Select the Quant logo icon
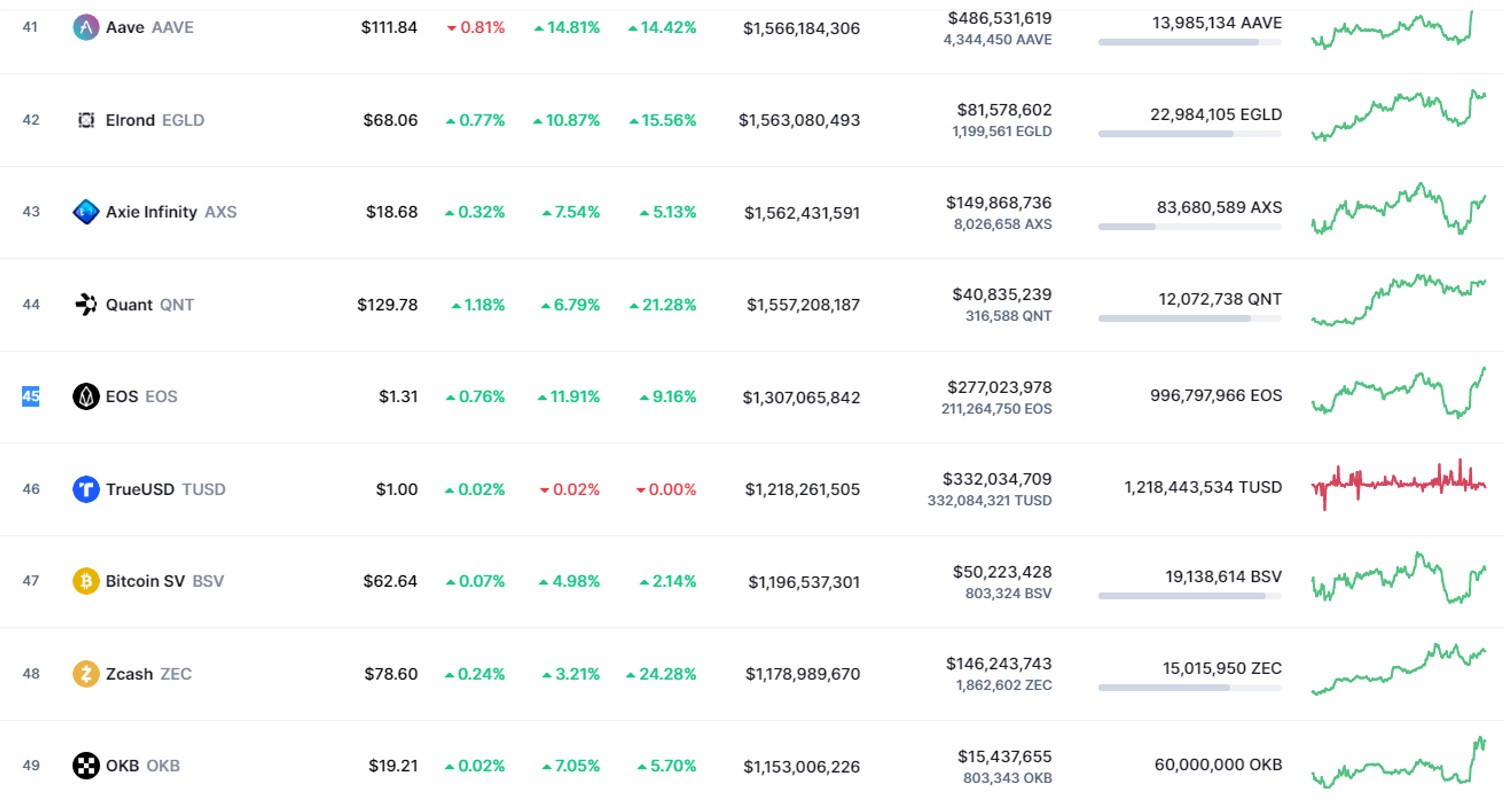The height and width of the screenshot is (800, 1504). pyautogui.click(x=86, y=304)
